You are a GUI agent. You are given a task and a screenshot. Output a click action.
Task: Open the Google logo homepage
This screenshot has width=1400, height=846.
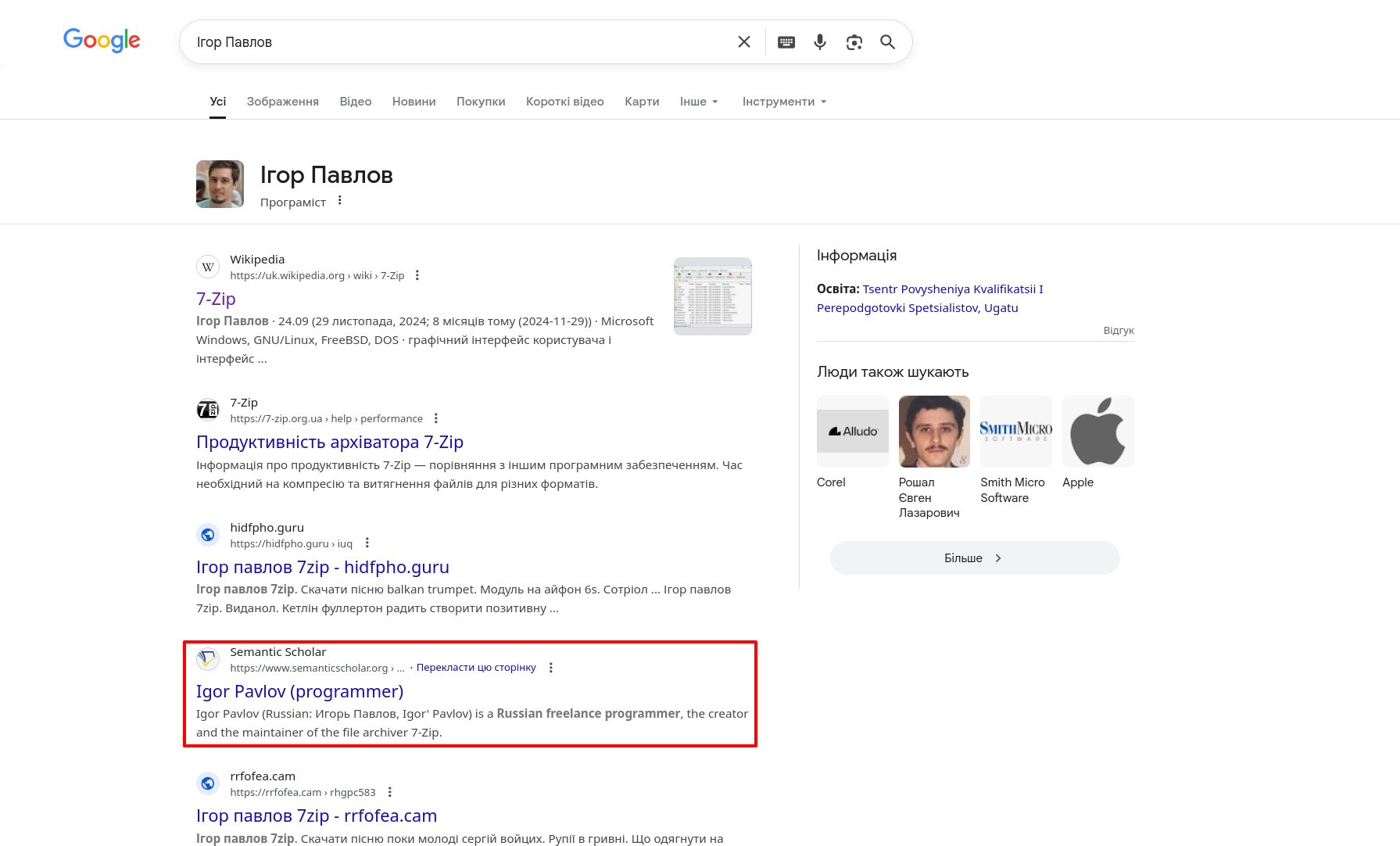[x=102, y=41]
